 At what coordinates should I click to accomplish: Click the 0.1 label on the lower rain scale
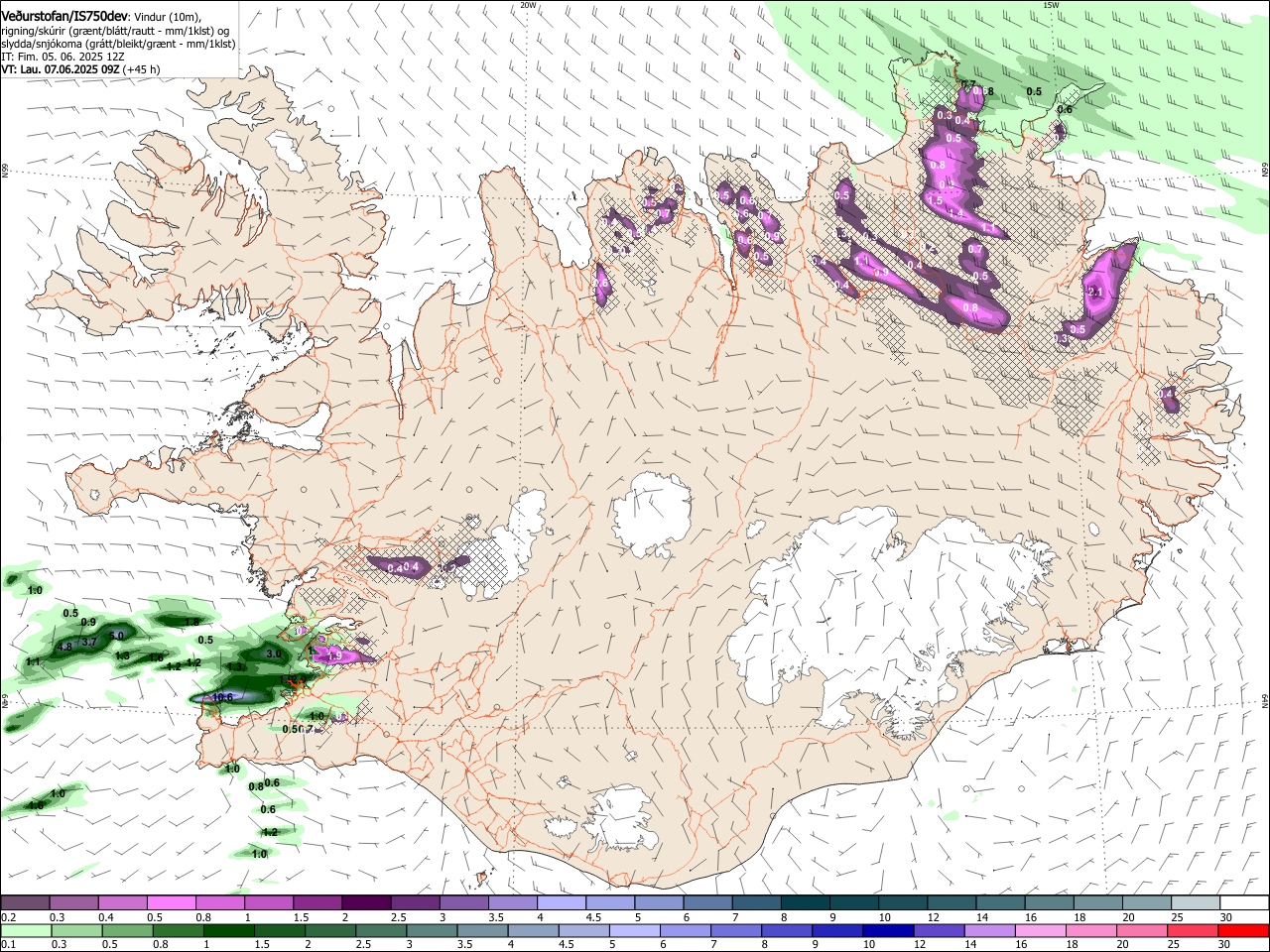pyautogui.click(x=8, y=945)
